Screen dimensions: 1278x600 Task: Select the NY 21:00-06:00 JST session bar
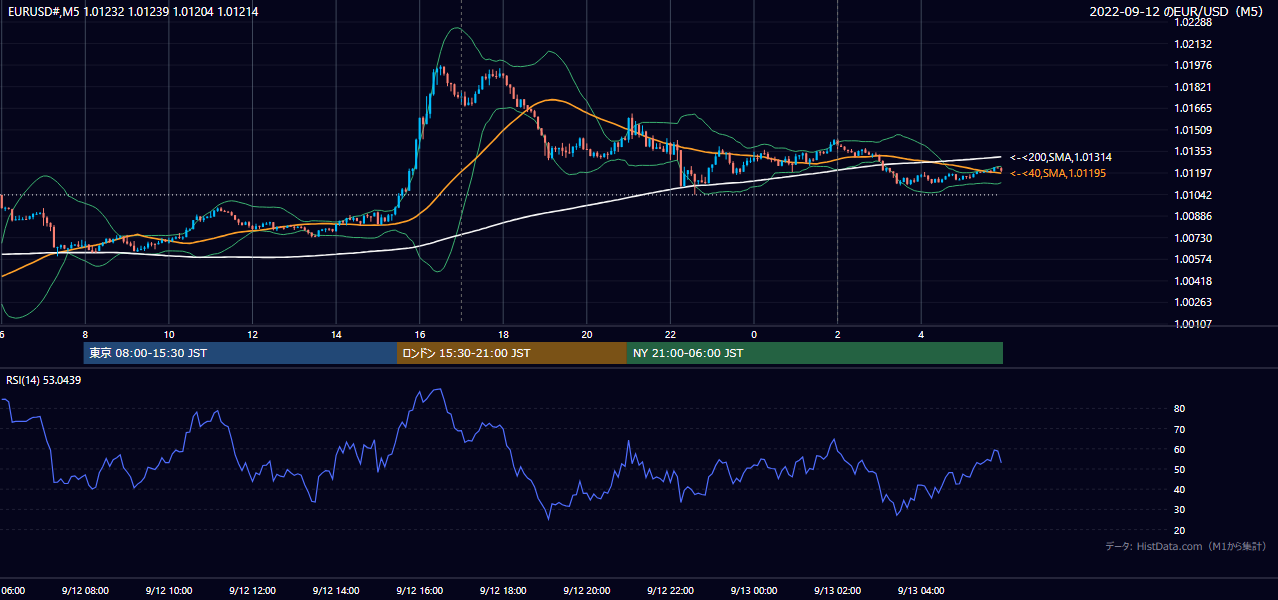815,353
